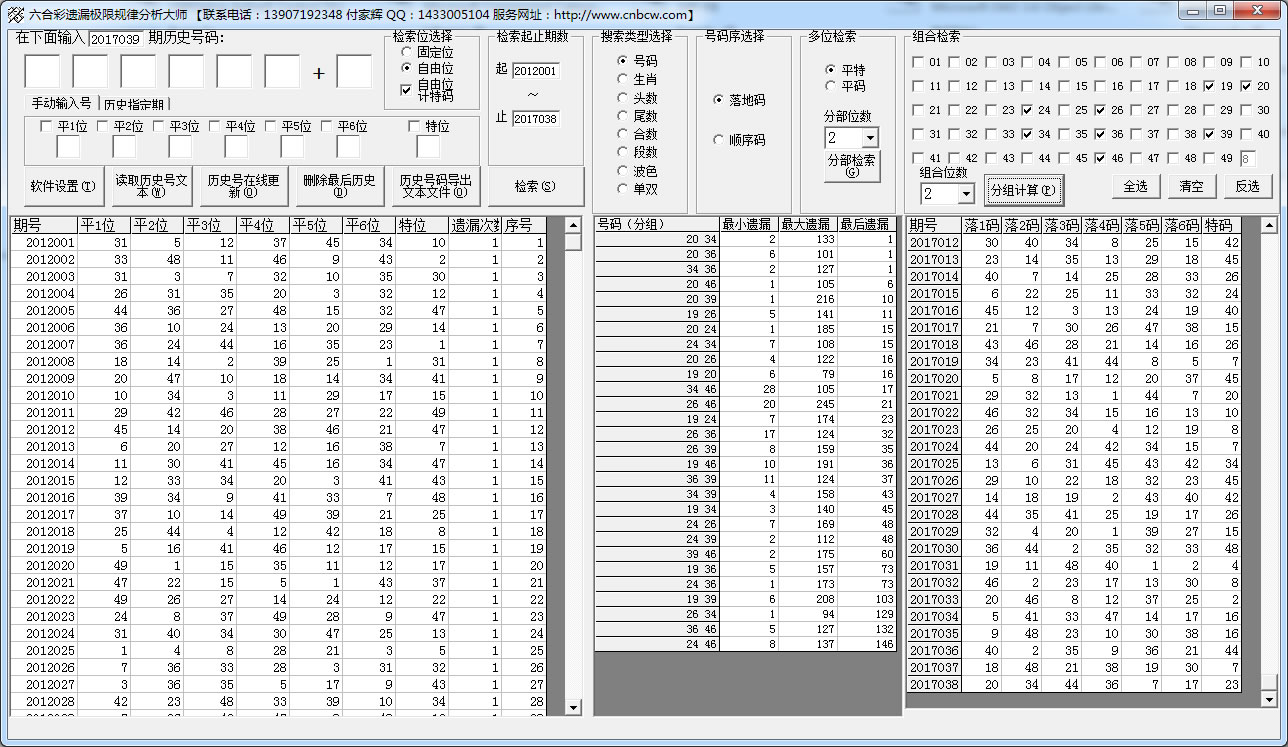Switch to the 历史指定期 tab
The height and width of the screenshot is (747, 1288).
coord(135,104)
